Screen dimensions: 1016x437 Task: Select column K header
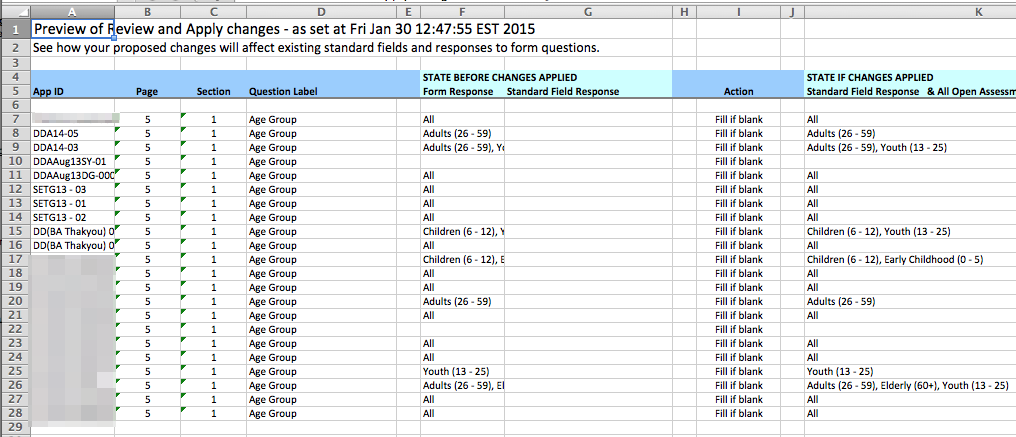coord(908,11)
